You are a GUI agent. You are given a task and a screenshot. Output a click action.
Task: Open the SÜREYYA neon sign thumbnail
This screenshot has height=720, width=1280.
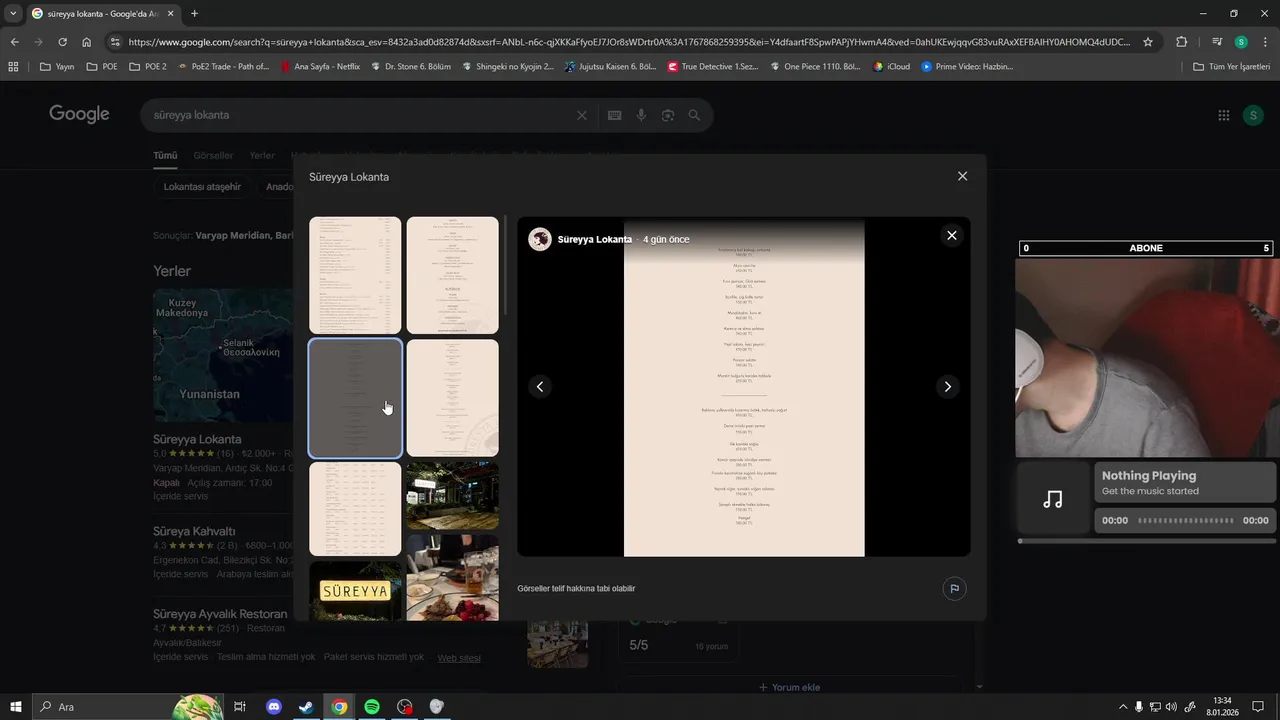click(355, 591)
